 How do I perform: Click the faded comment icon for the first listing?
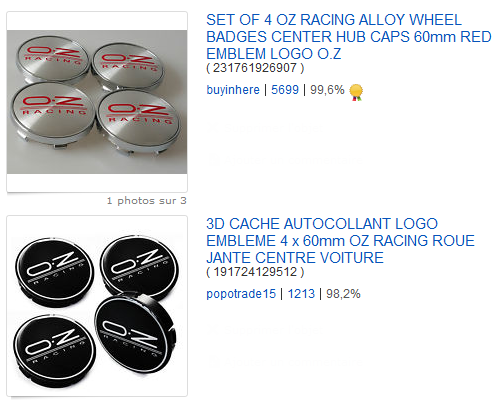(x=214, y=160)
